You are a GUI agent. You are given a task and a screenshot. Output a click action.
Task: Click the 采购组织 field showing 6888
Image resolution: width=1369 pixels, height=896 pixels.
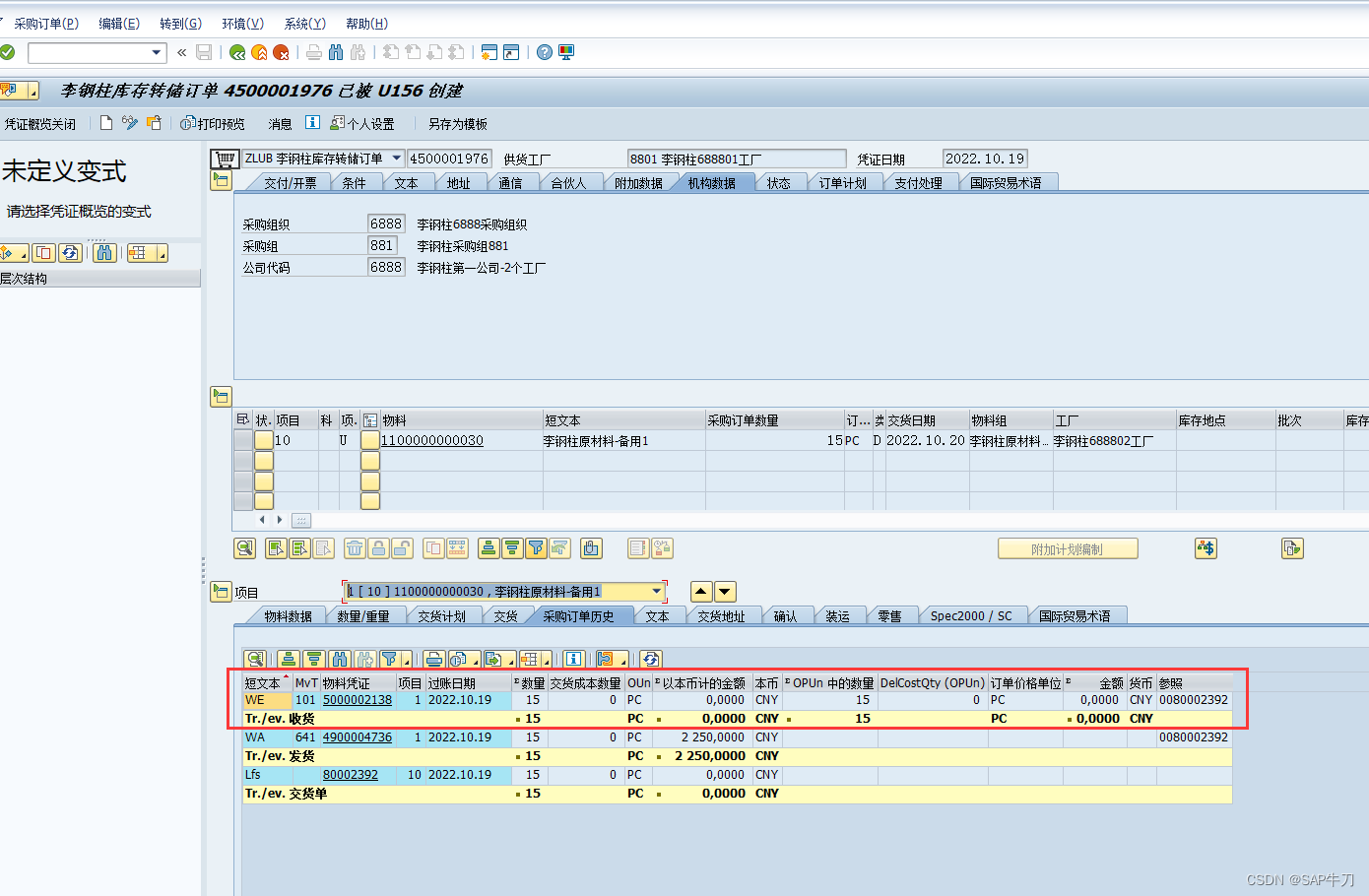pyautogui.click(x=386, y=224)
